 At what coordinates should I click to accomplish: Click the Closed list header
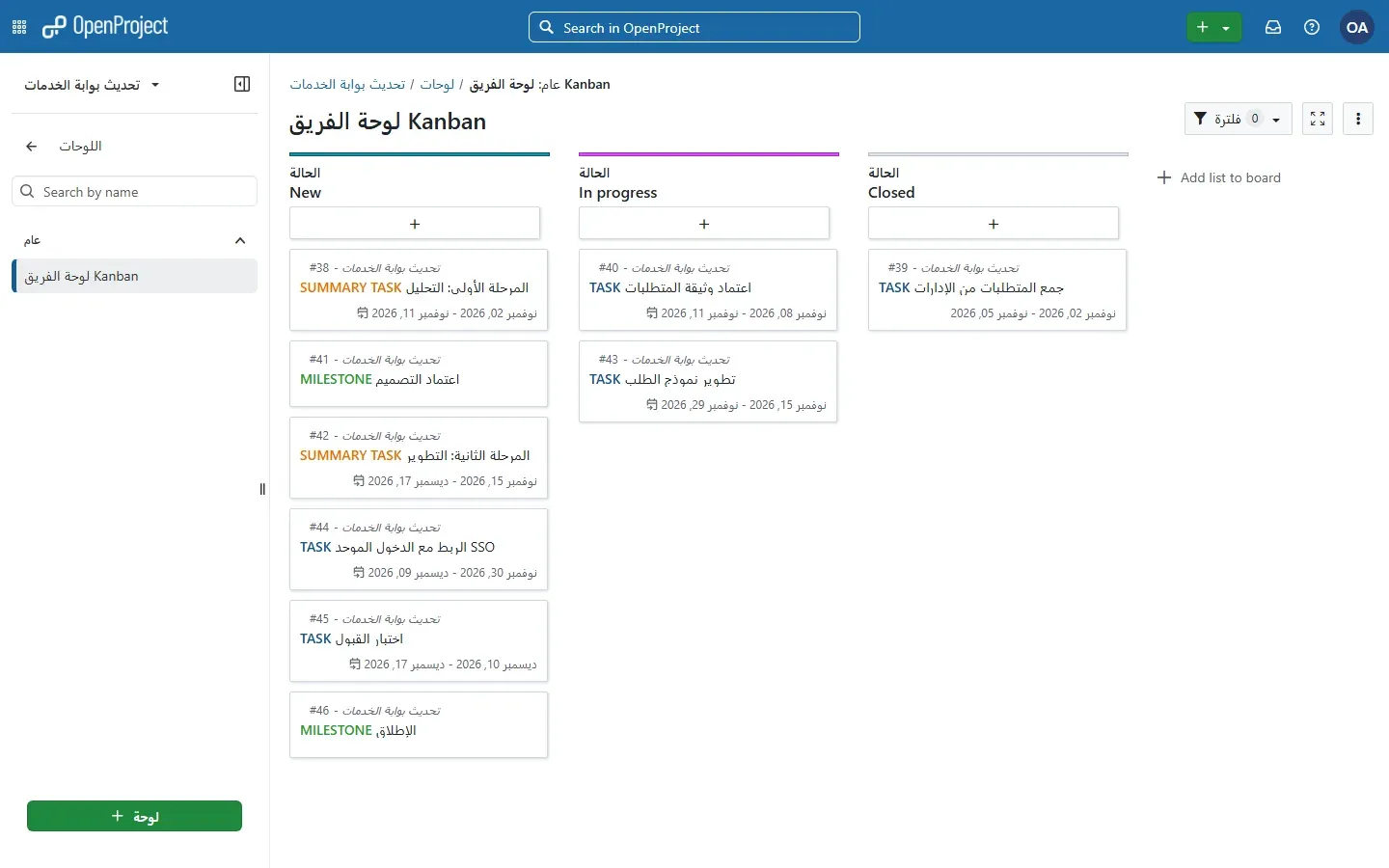click(891, 193)
